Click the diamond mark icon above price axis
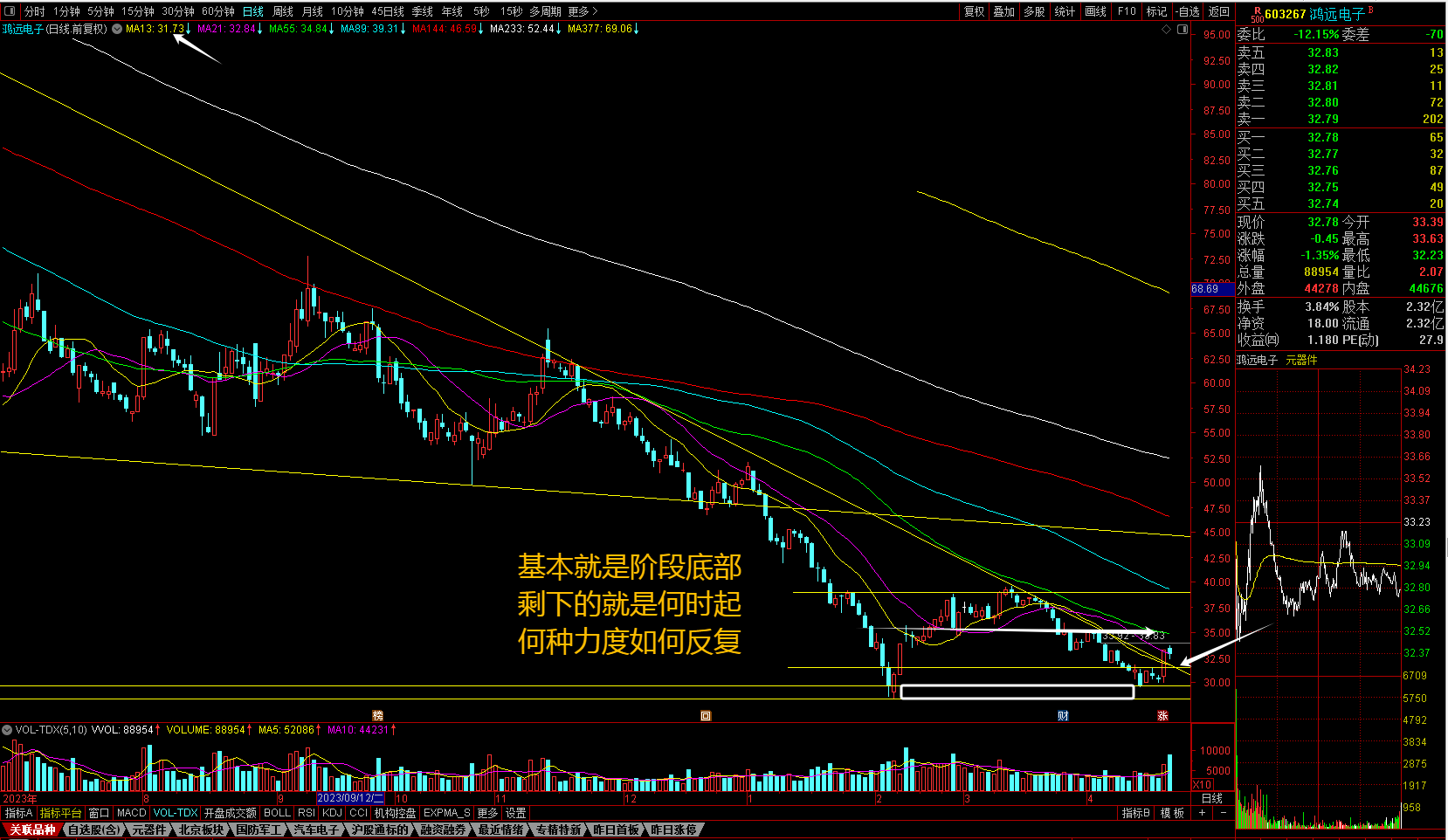 click(1166, 29)
